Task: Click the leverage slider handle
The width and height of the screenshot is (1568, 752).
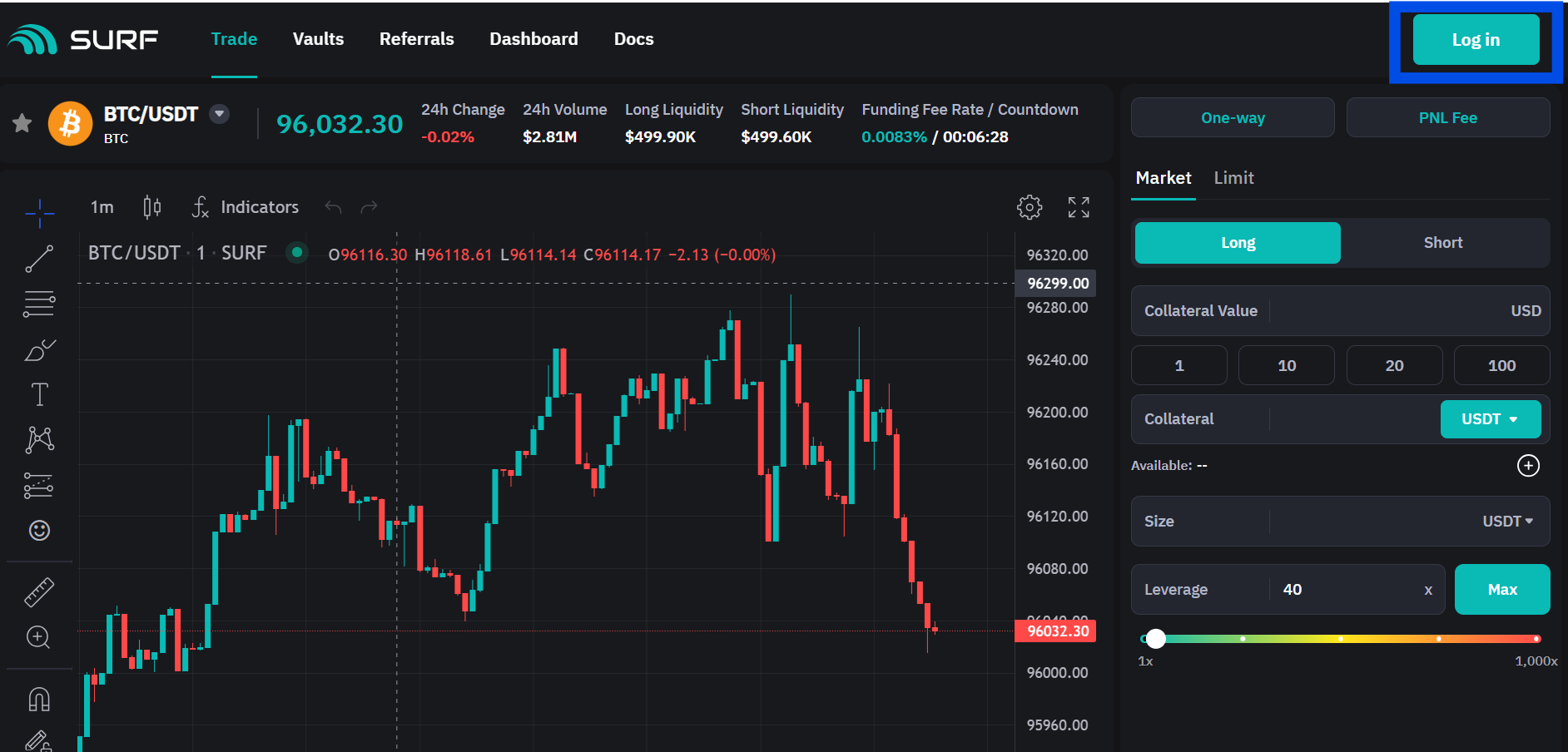Action: 1155,639
